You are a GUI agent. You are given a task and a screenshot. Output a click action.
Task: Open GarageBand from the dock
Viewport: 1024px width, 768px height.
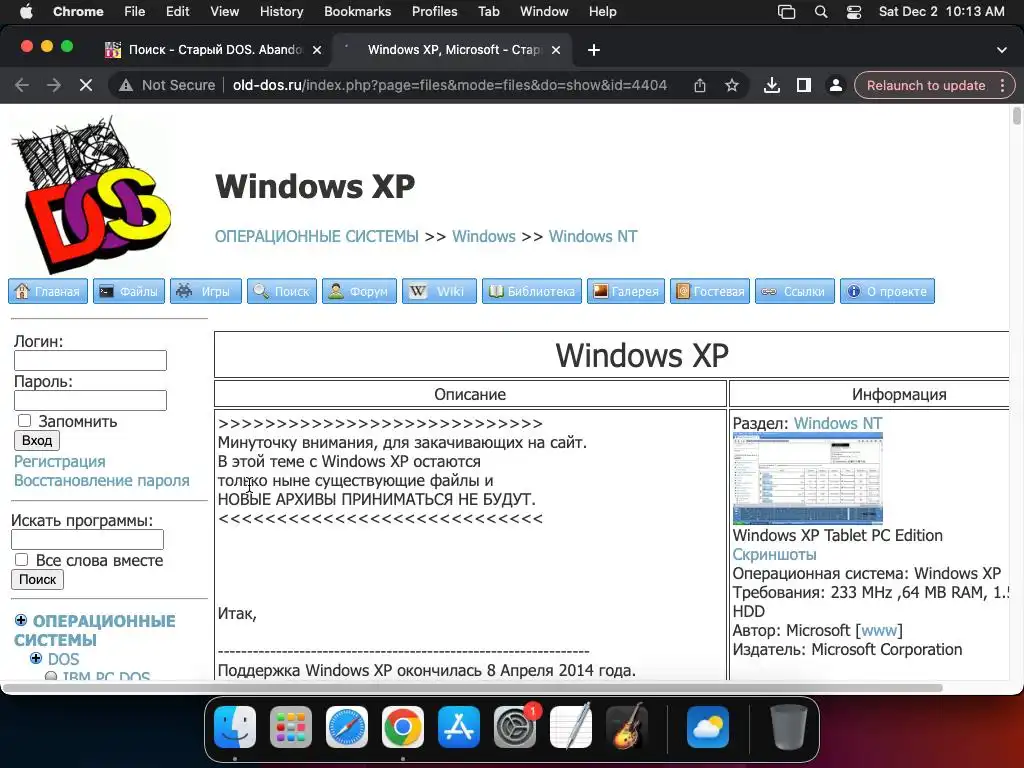point(627,727)
